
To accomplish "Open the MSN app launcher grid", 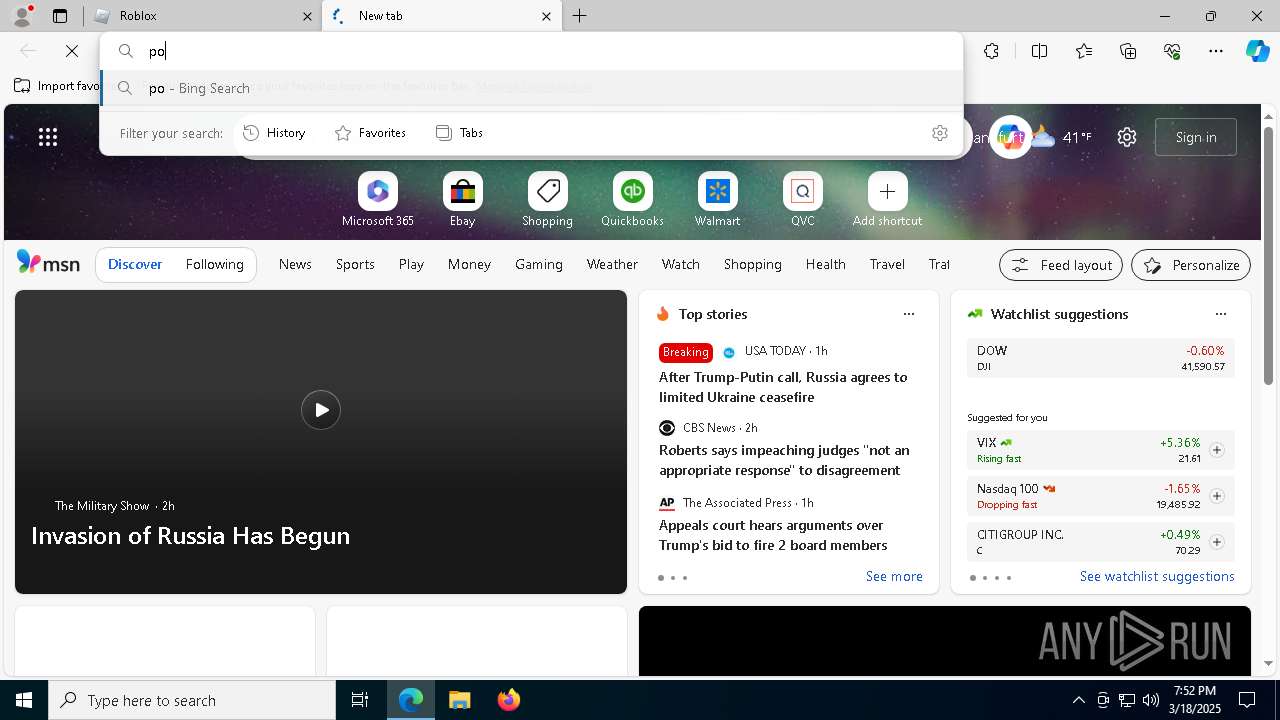I will click(48, 137).
